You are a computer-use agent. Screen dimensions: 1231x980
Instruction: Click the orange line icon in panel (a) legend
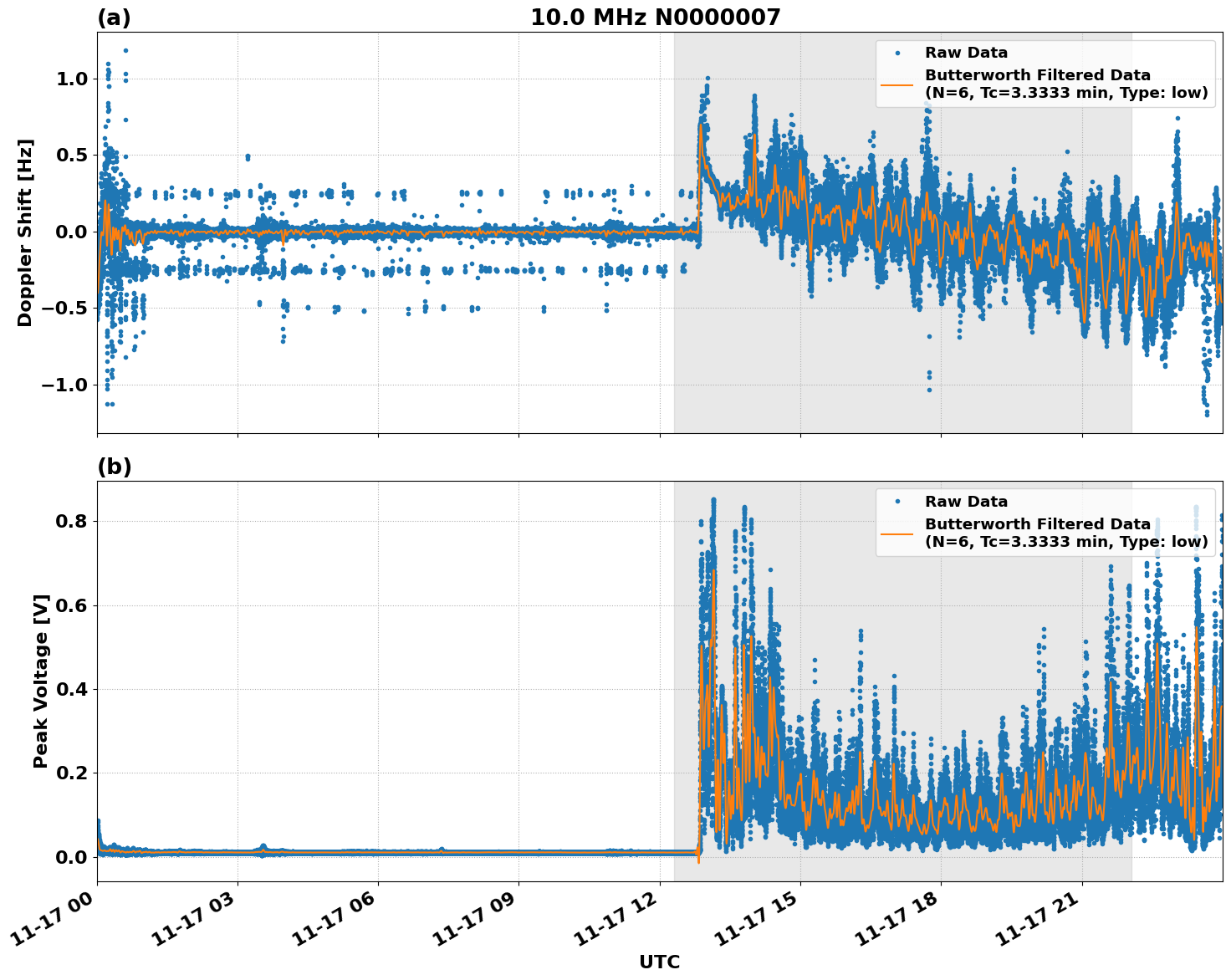pos(899,84)
